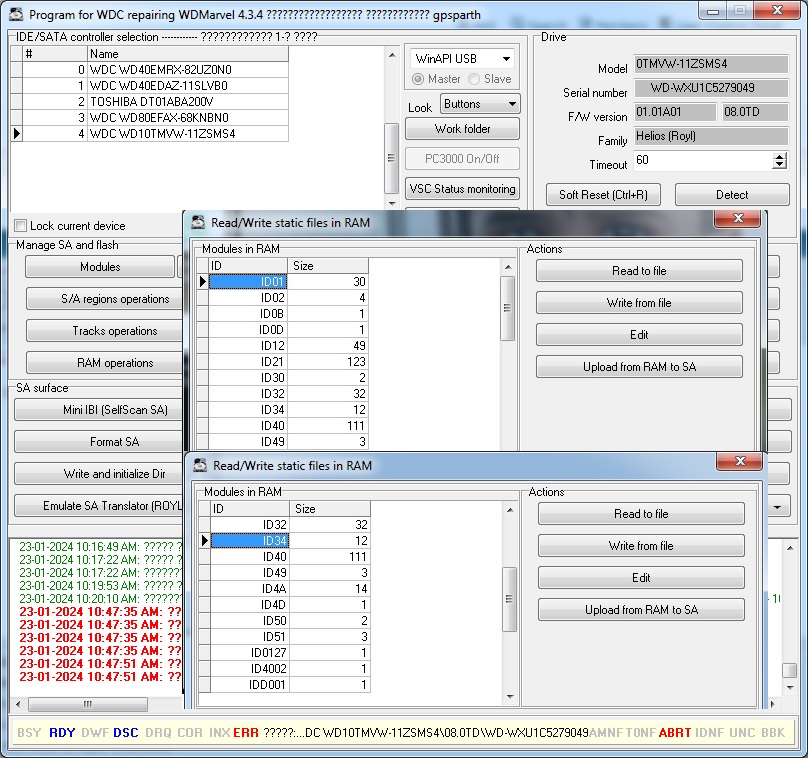Click the icon of the lower Read/Write static files dialog

tap(200, 465)
